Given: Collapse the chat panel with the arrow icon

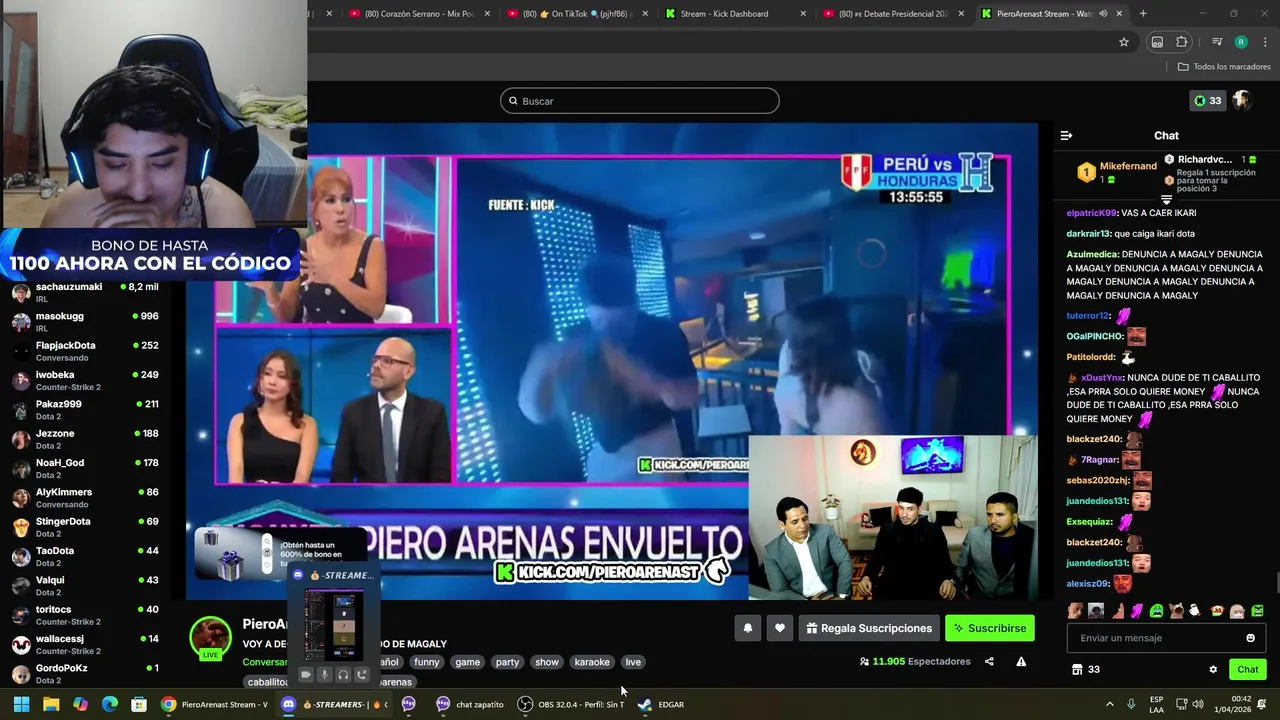Looking at the screenshot, I should tap(1066, 135).
